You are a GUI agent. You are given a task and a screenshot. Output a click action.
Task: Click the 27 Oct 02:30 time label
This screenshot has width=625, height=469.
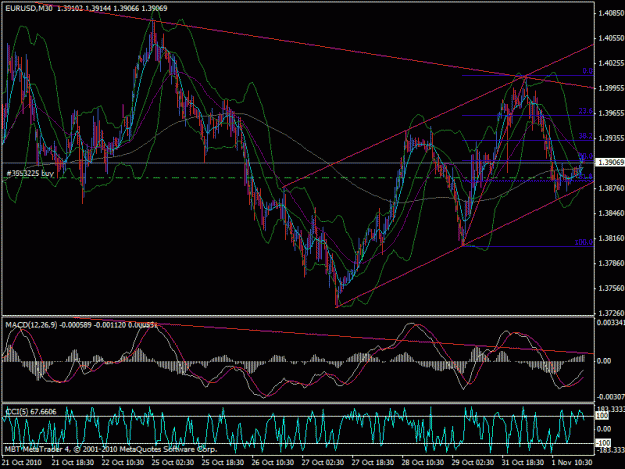[x=322, y=463]
